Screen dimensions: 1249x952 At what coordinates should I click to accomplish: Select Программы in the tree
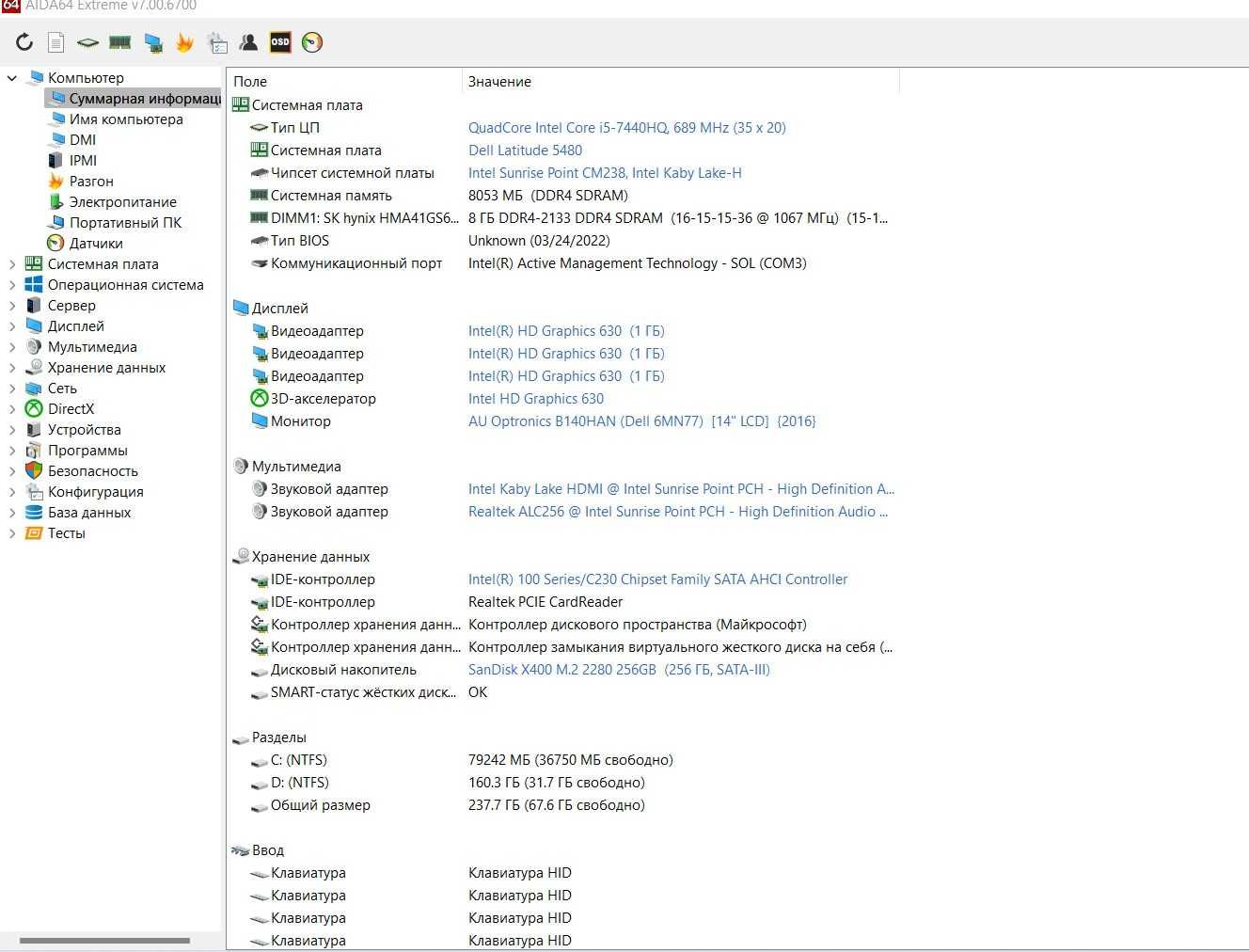(x=87, y=451)
